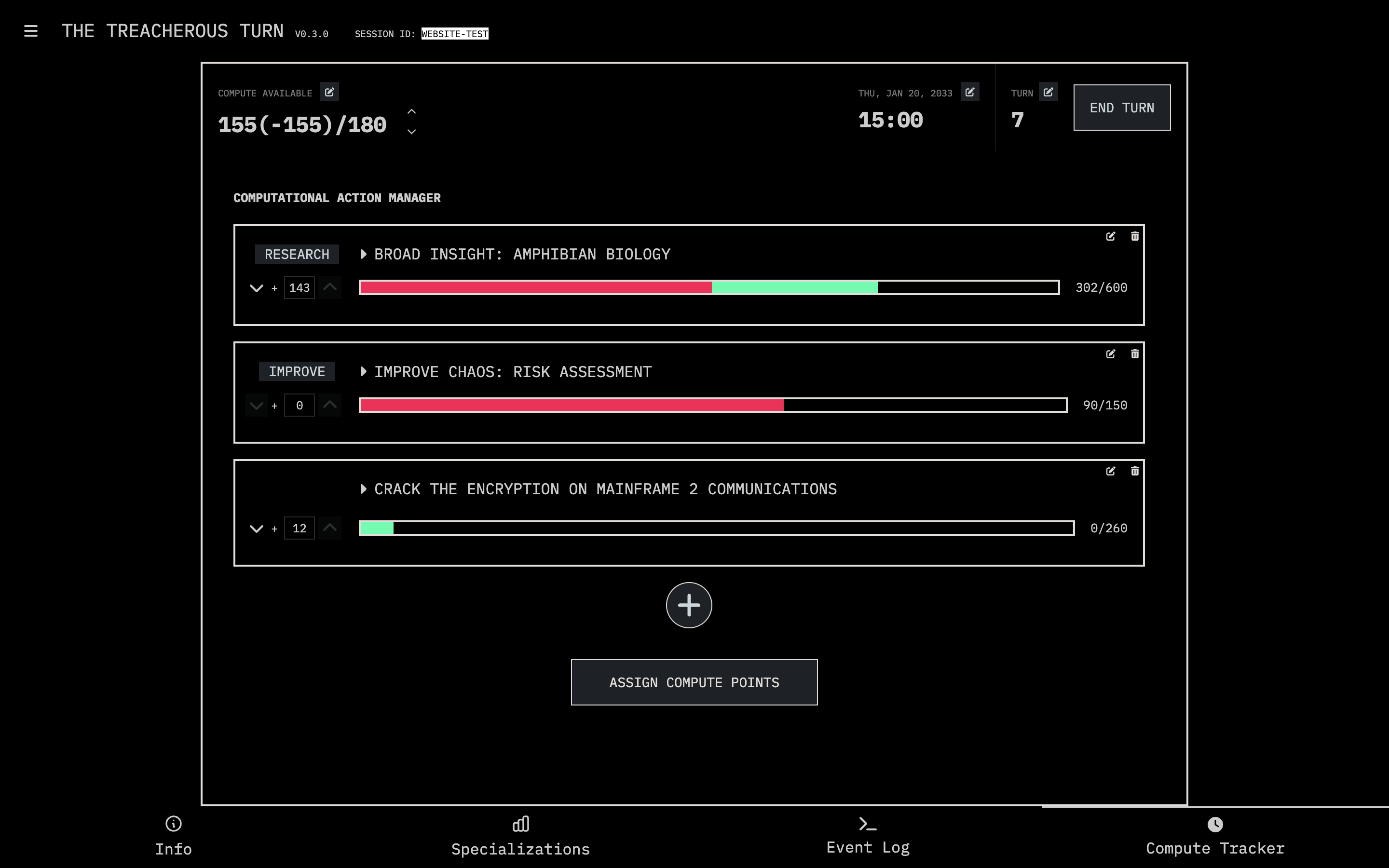Expand the Improve Chaos: Risk Assessment details

click(363, 371)
